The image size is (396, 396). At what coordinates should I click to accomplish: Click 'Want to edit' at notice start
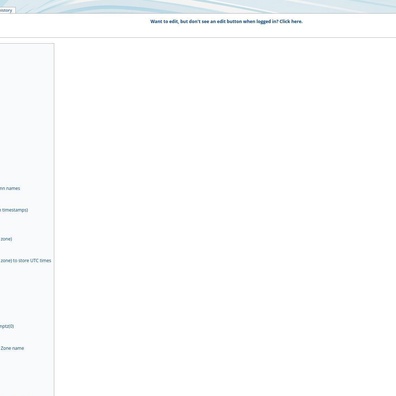(164, 21)
